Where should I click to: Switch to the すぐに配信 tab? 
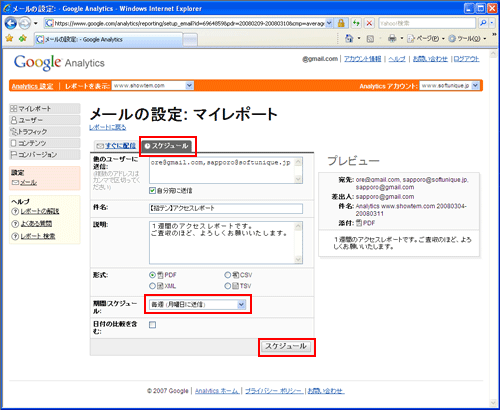click(116, 146)
